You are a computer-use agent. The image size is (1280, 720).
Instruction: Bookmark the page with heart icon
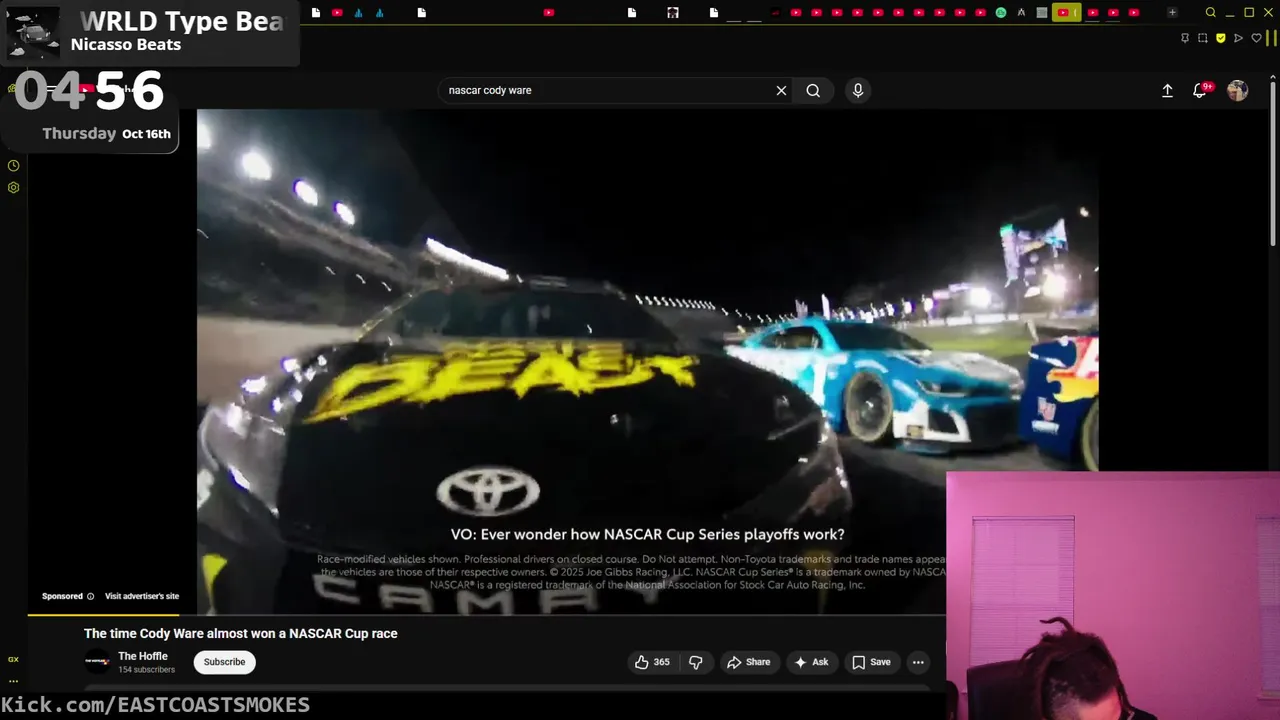tap(1256, 38)
